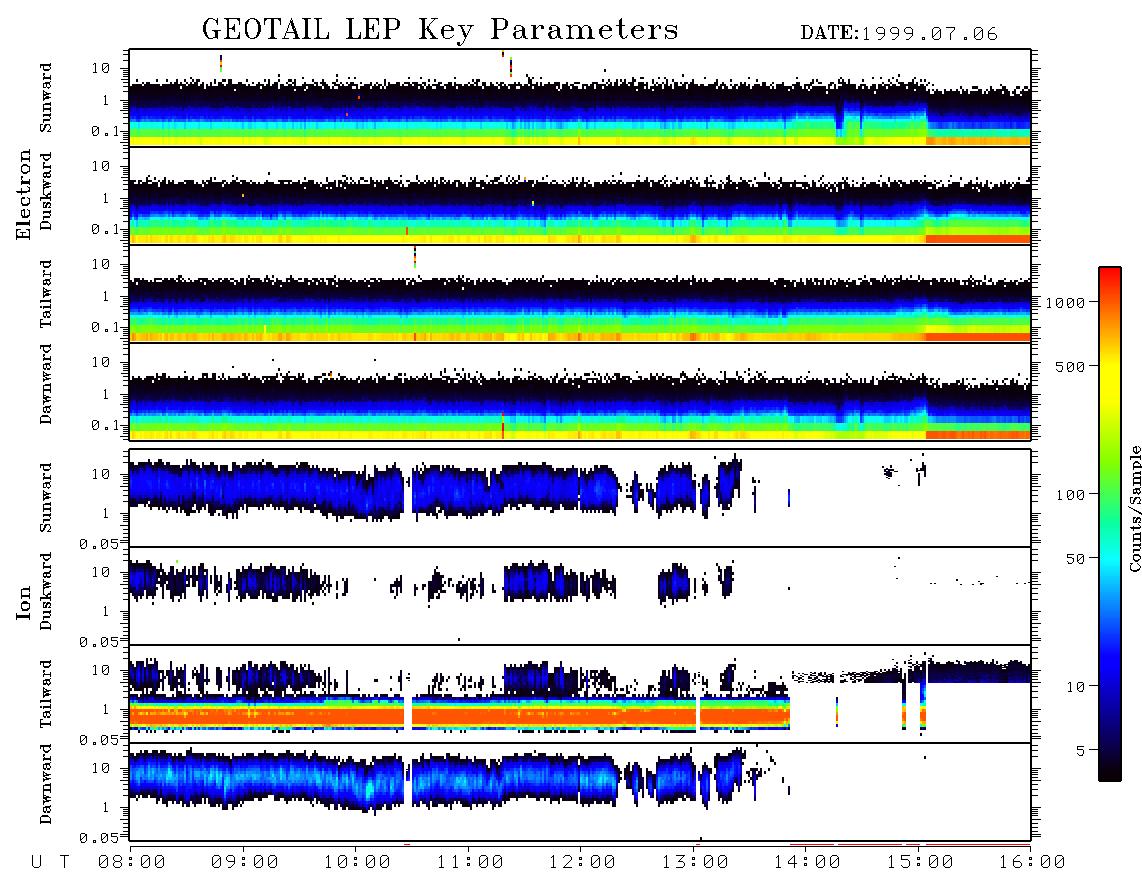This screenshot has height=880, width=1142.
Task: Click the vertical Electron group label
Action: tap(23, 194)
